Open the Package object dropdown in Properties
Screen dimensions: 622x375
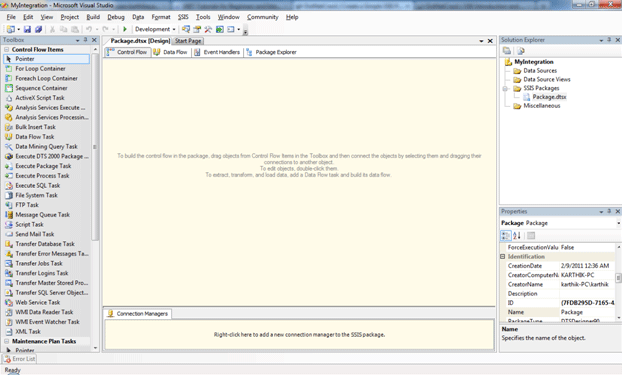click(618, 223)
